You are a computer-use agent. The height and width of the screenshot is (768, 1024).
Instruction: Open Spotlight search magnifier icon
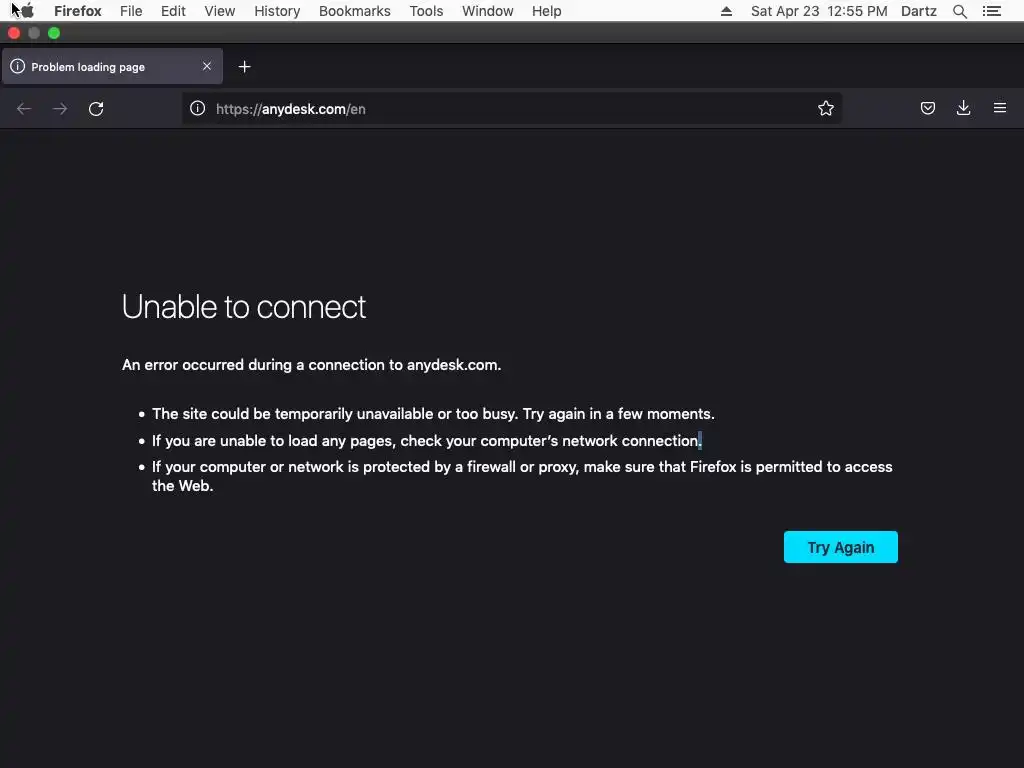coord(959,11)
